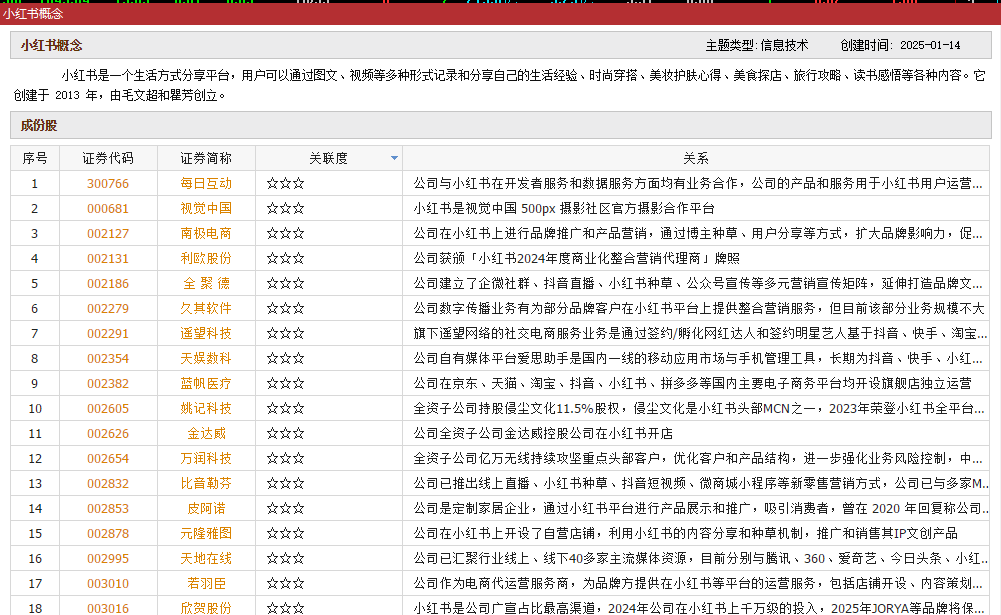1001x615 pixels.
Task: Click the star rating in 元隆雅图 row
Action: tap(285, 534)
